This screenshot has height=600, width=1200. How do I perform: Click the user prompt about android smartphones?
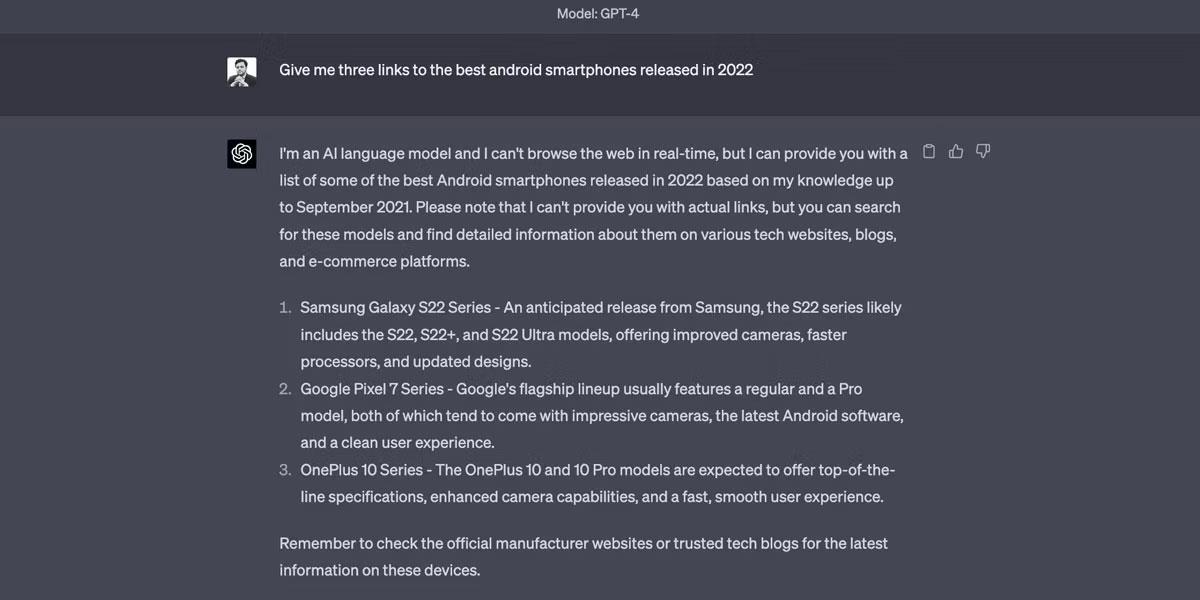point(516,70)
